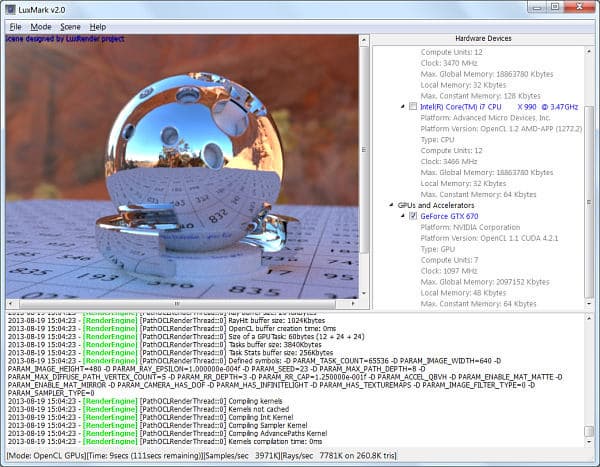Click 'Task Stats buffer size: 256Kbytes' log line

pyautogui.click(x=170, y=353)
